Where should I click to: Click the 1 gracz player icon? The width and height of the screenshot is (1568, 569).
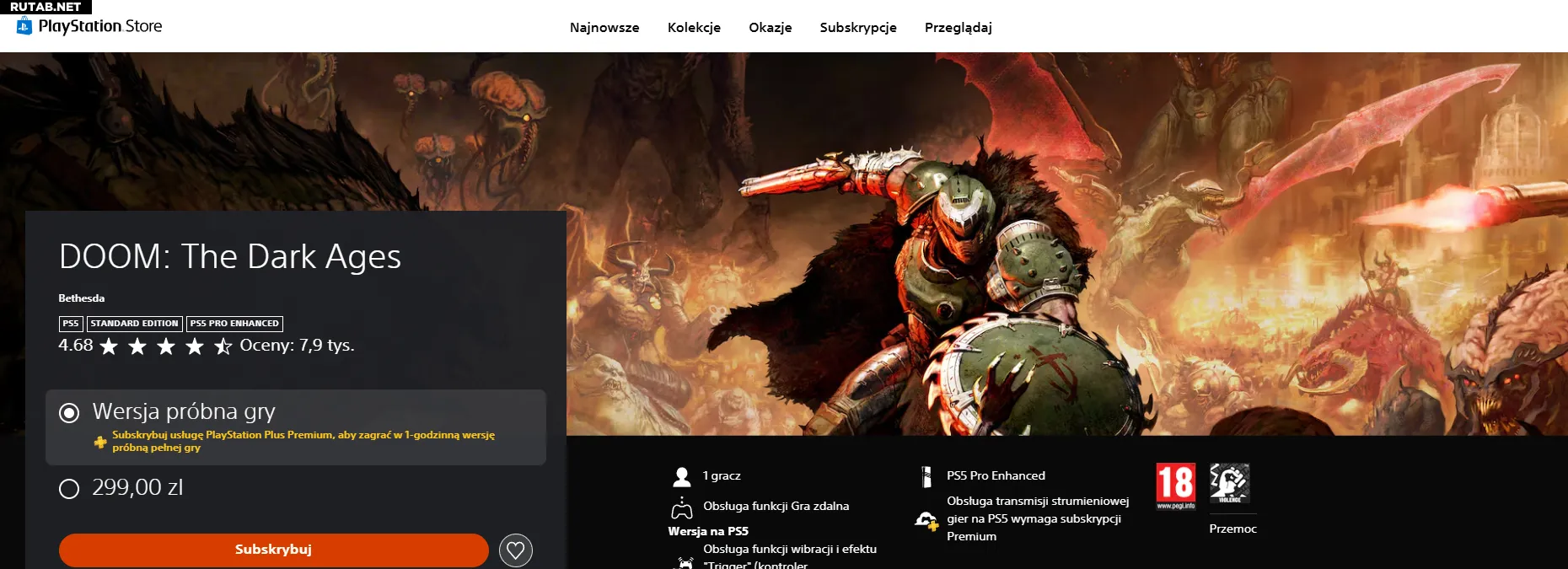point(682,477)
